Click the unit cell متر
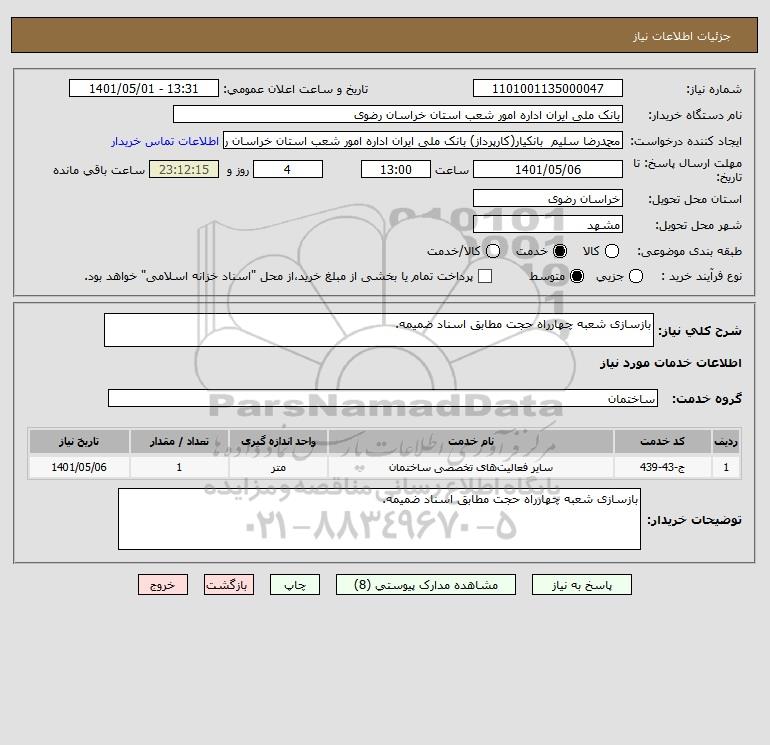The height and width of the screenshot is (745, 770). click(278, 467)
